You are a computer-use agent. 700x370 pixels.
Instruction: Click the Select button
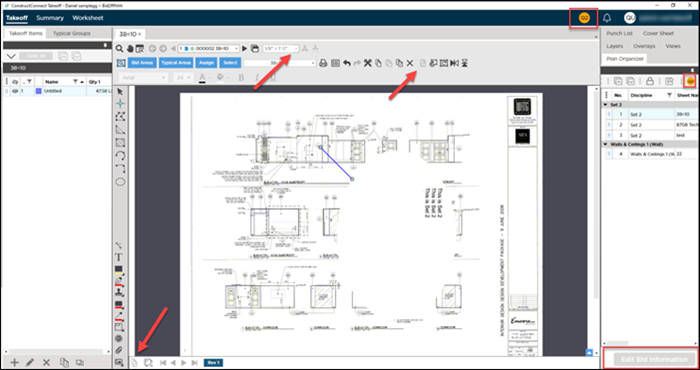click(x=230, y=63)
